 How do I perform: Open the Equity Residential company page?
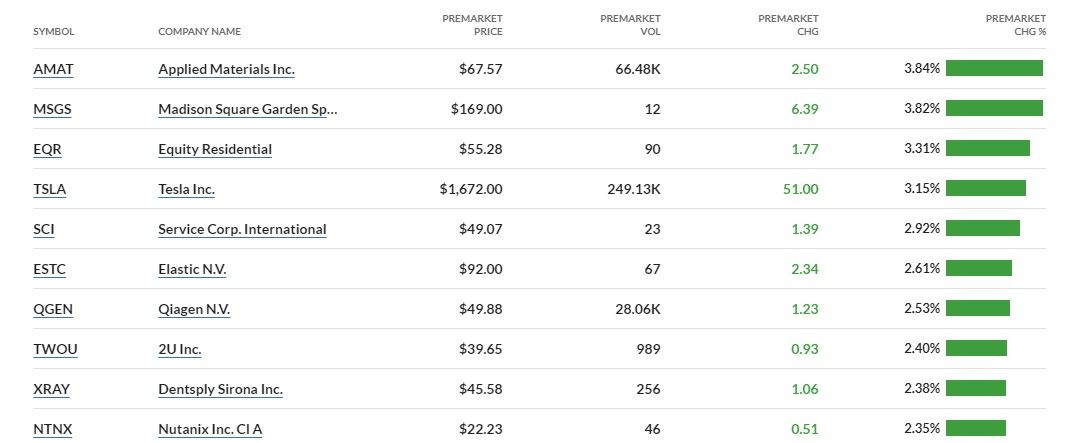click(x=215, y=149)
